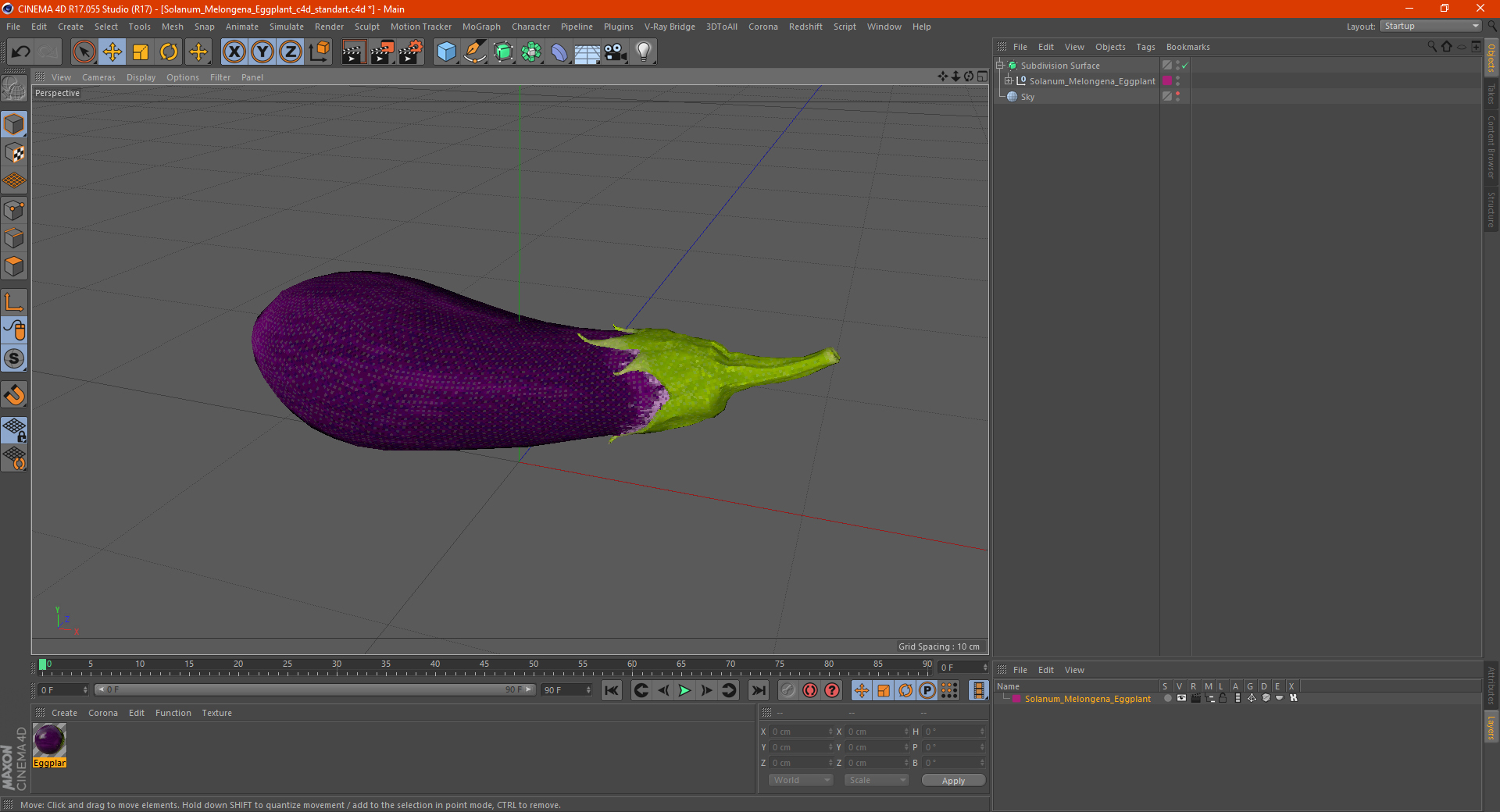Add a Bend deformer object

tap(559, 52)
